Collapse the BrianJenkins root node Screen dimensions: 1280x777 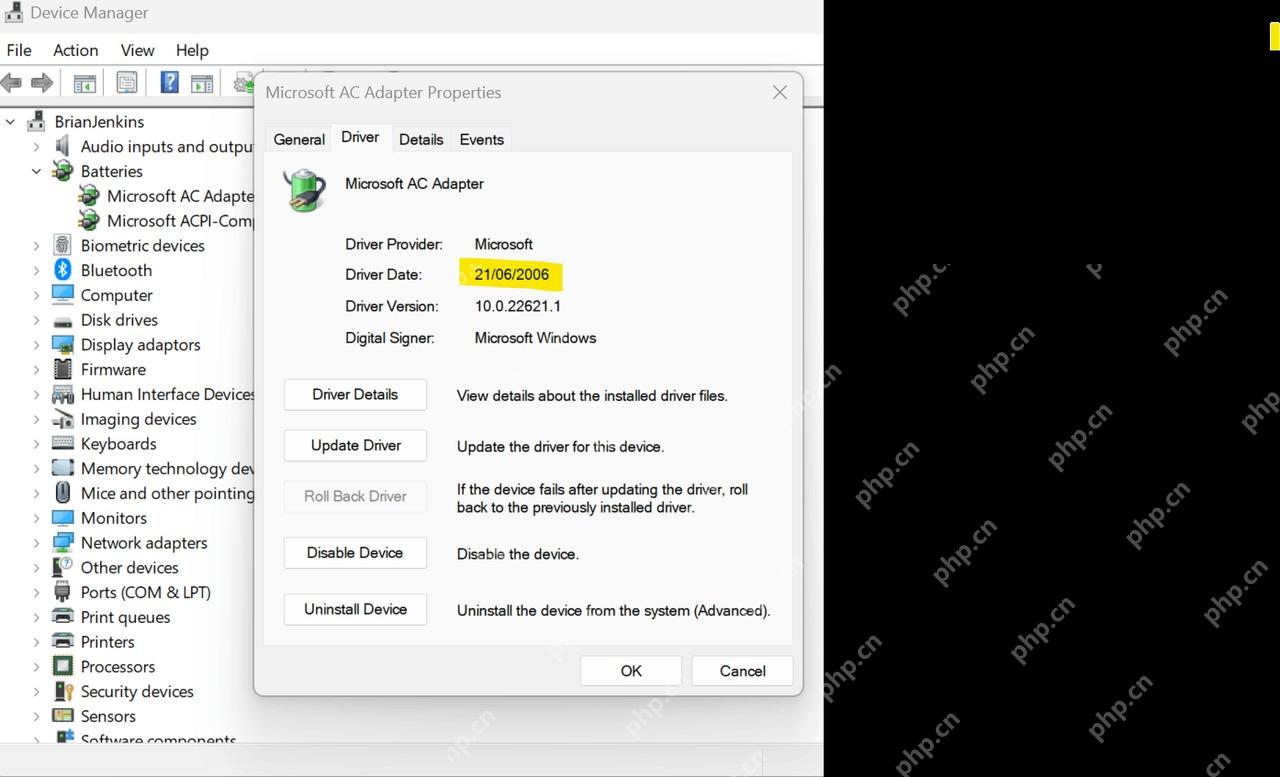point(11,122)
